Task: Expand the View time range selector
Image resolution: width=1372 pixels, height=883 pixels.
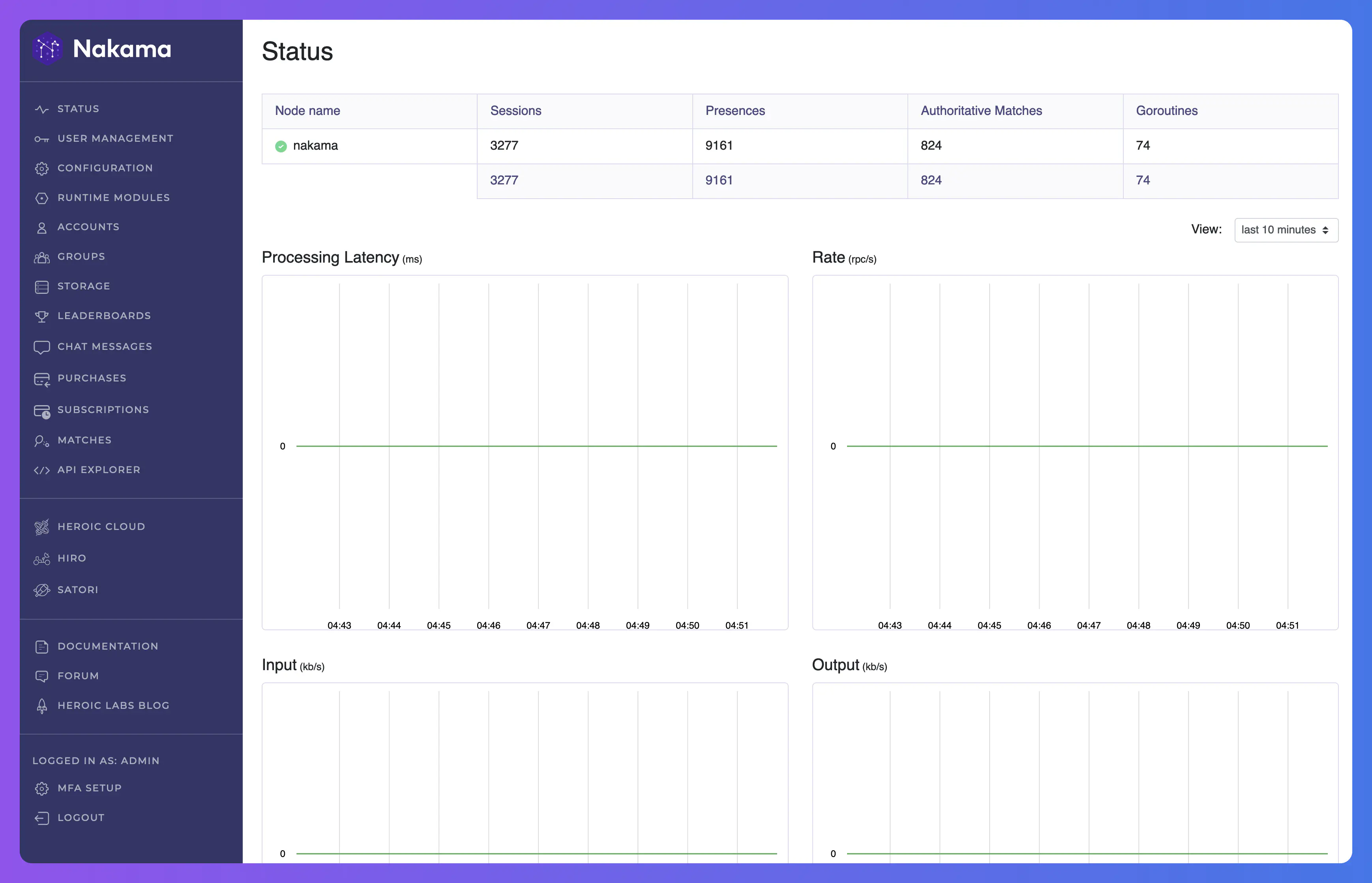Action: [1284, 230]
